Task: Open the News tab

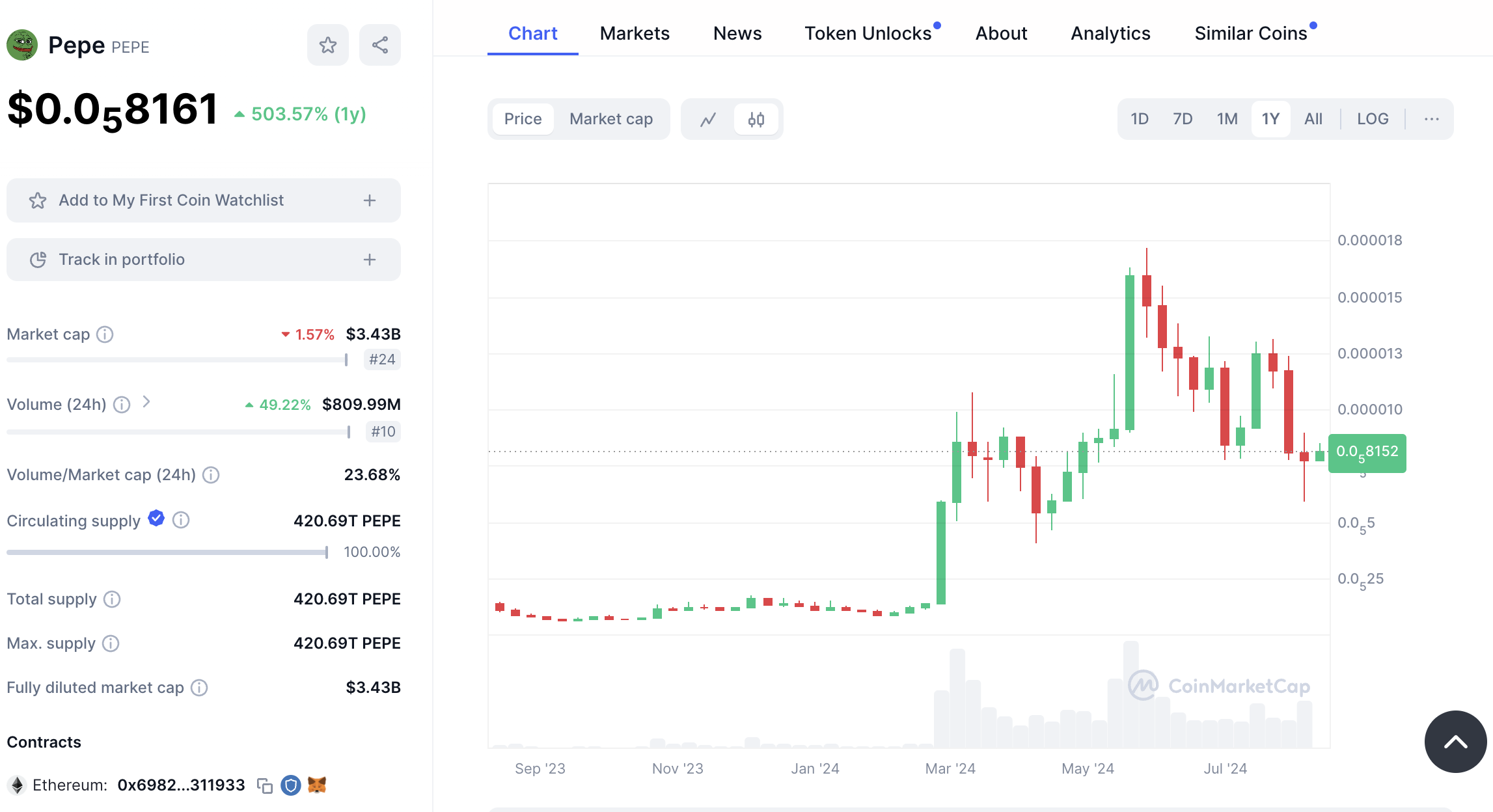Action: point(737,33)
